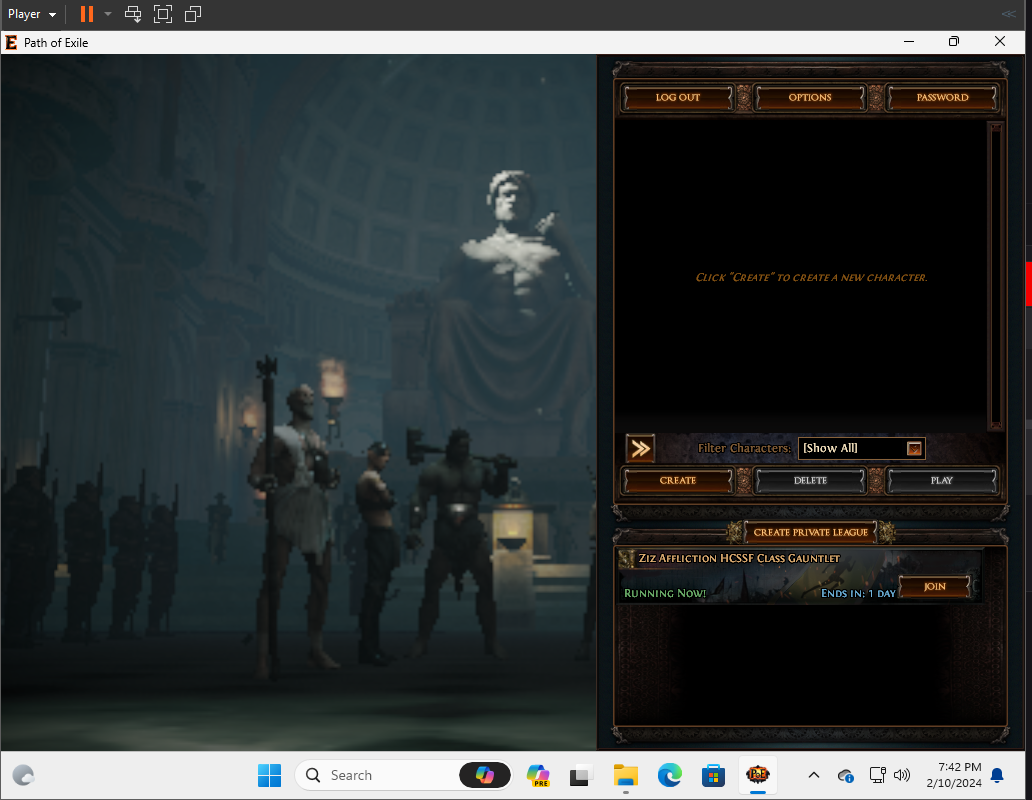Click Send Ctrl+Alt+Del toolbar icon
Viewport: 1032px width, 800px height.
pyautogui.click(x=133, y=14)
